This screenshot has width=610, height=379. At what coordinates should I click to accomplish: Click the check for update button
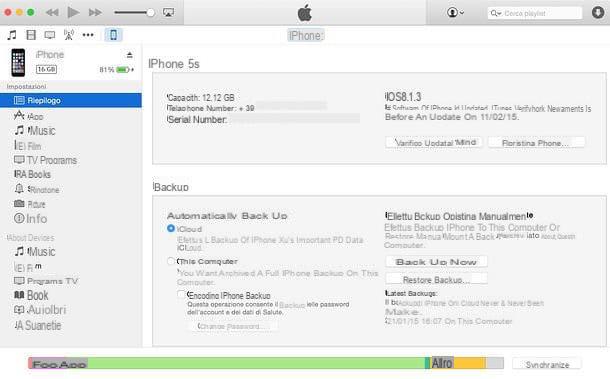point(434,143)
